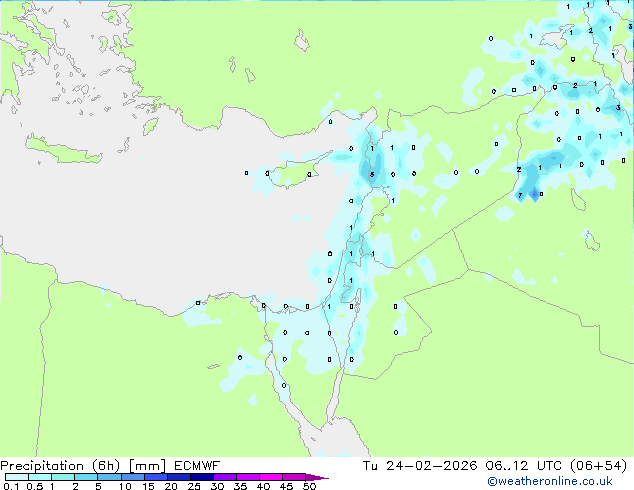Pick the 10–15 mm legend color swatch
The width and height of the screenshot is (634, 490).
(133, 477)
